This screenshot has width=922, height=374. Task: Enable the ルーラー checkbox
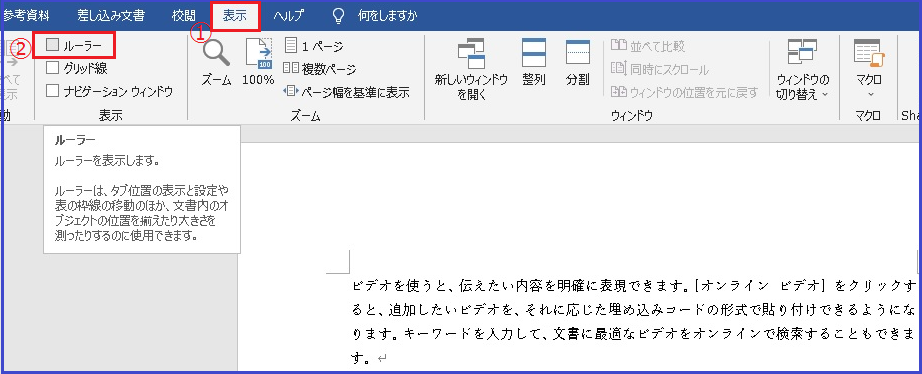(52, 45)
